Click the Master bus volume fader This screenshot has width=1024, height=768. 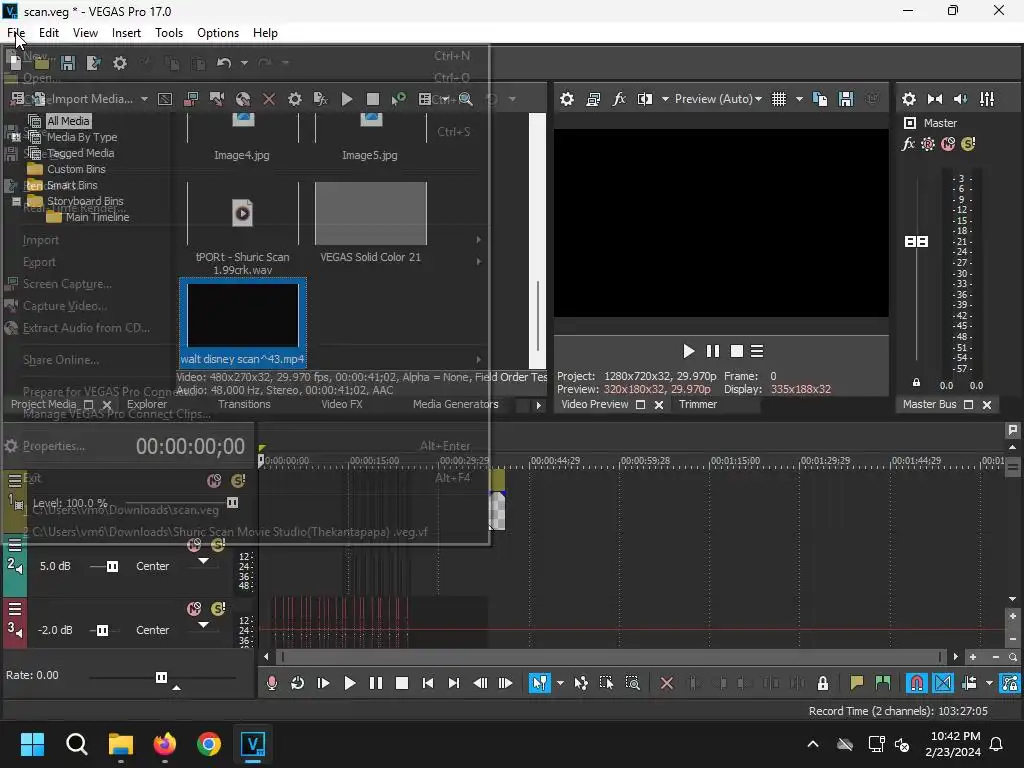pyautogui.click(x=916, y=242)
